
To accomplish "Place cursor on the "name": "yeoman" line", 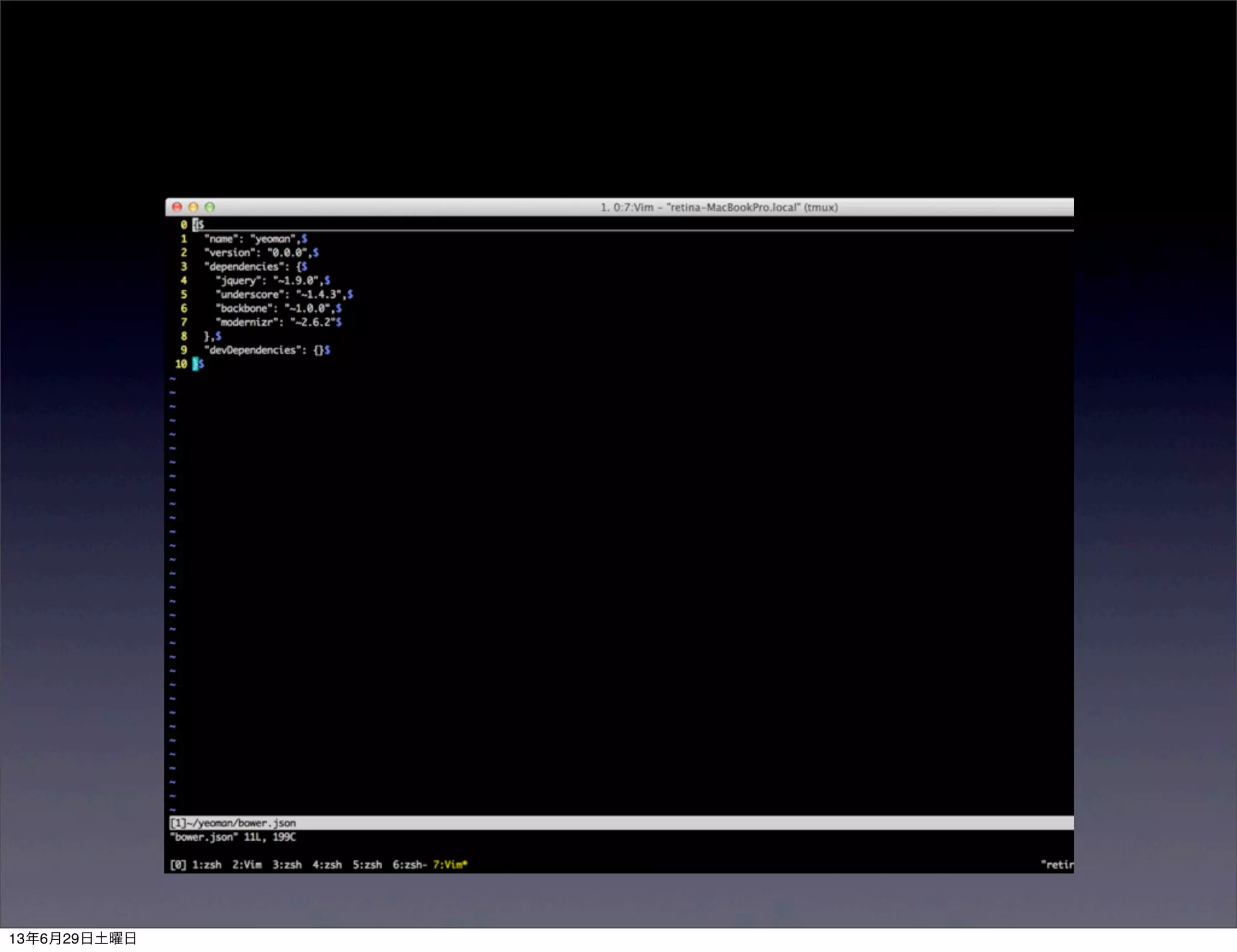I will pos(251,239).
